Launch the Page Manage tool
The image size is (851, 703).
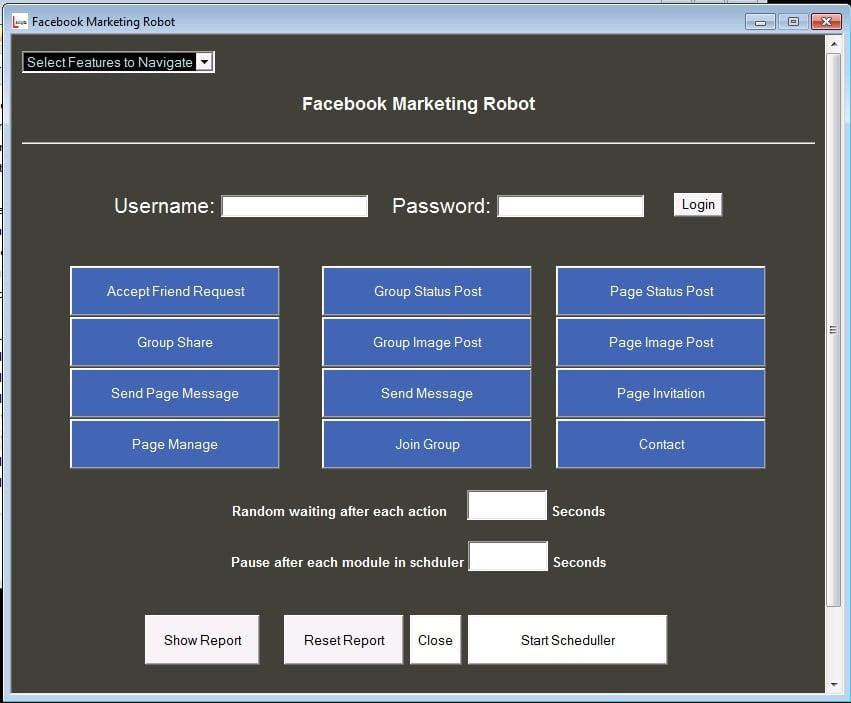point(174,444)
